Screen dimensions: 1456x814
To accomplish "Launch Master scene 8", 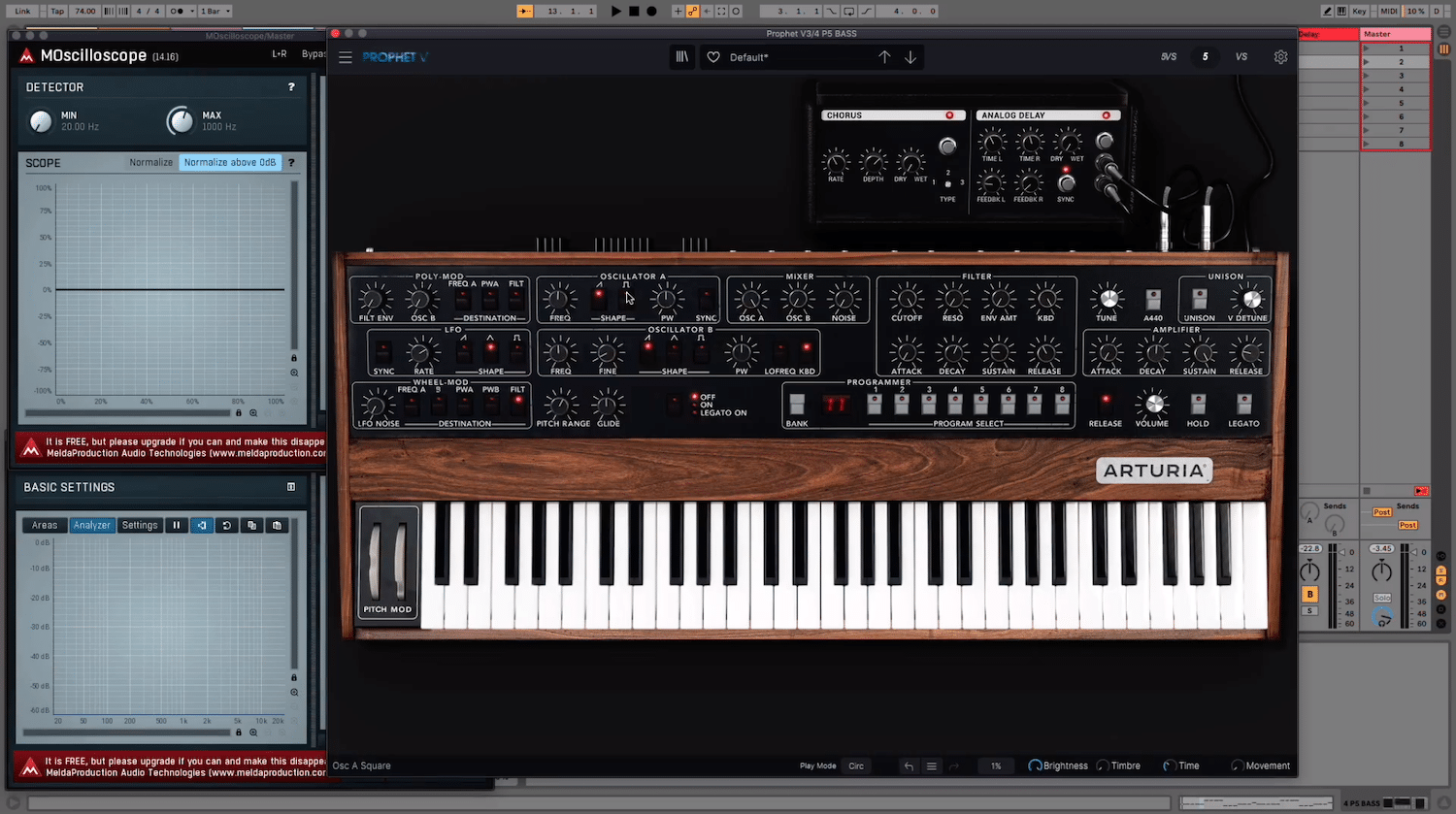I will pyautogui.click(x=1366, y=144).
